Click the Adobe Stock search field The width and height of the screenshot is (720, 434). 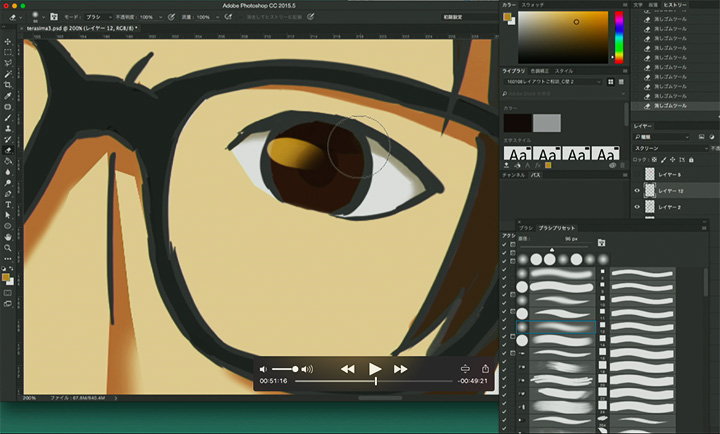point(564,94)
